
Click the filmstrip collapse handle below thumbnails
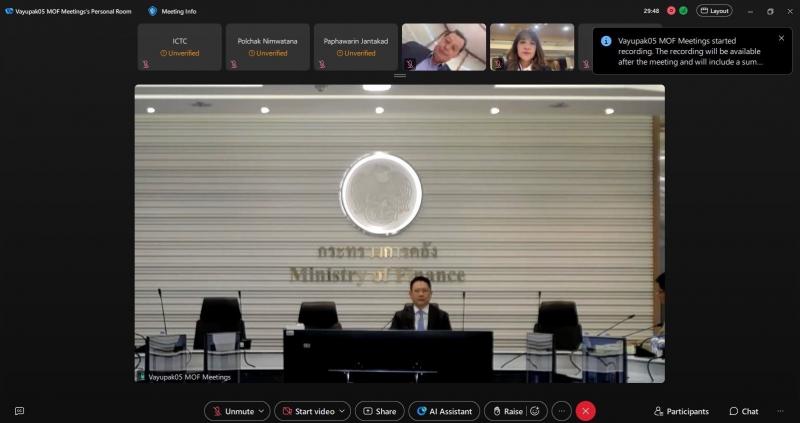400,76
